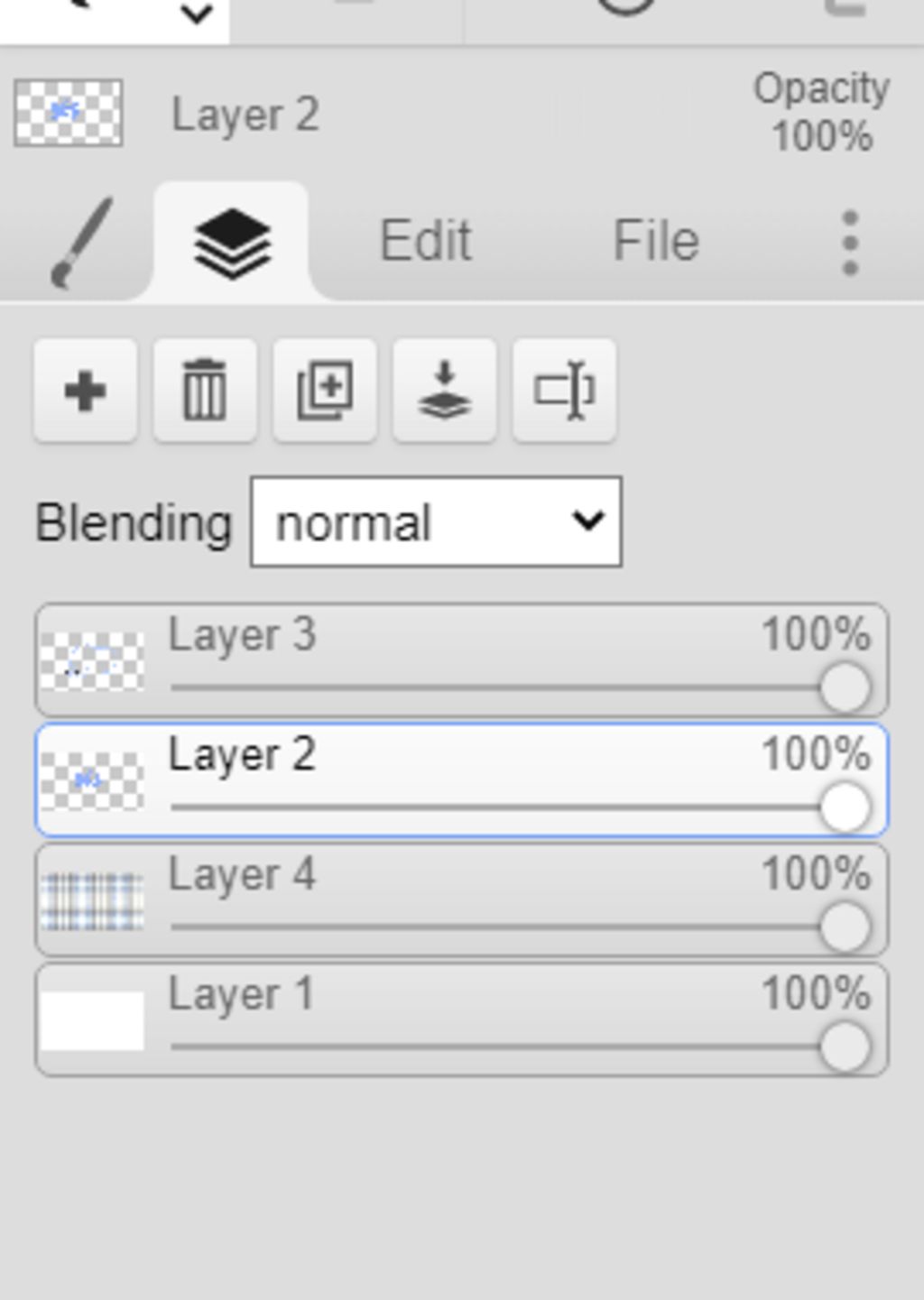924x1300 pixels.
Task: Add a new layer with plus icon
Action: point(86,392)
